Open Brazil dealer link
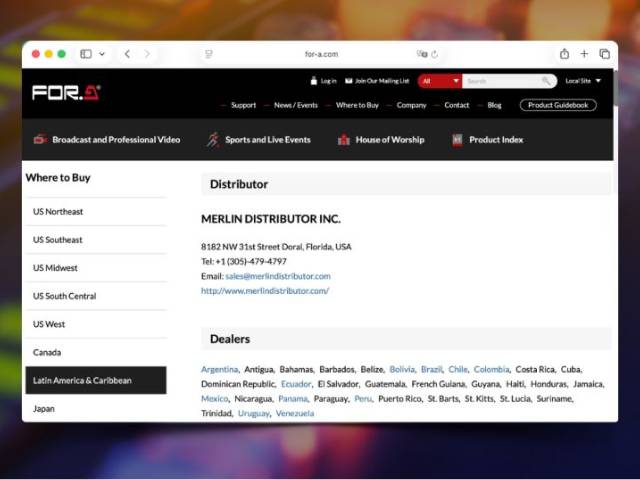This screenshot has width=640, height=480. click(x=431, y=369)
